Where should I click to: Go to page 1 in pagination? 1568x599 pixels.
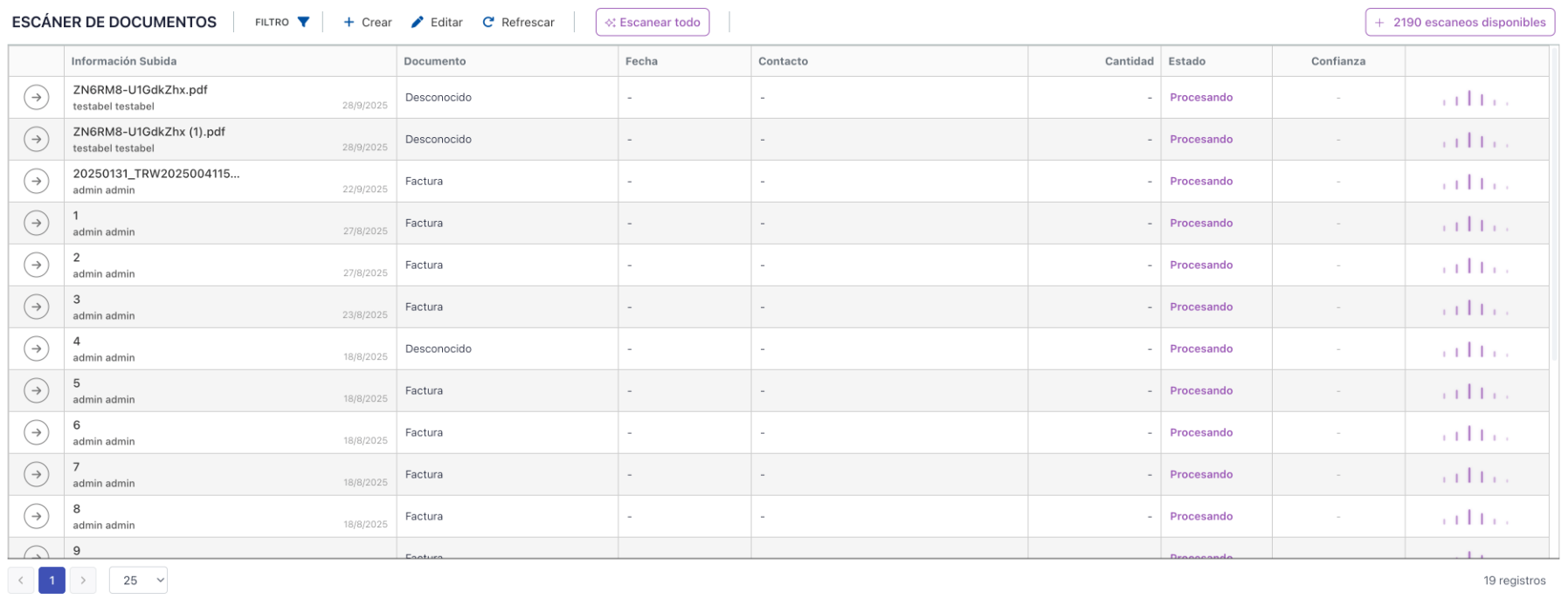click(52, 580)
